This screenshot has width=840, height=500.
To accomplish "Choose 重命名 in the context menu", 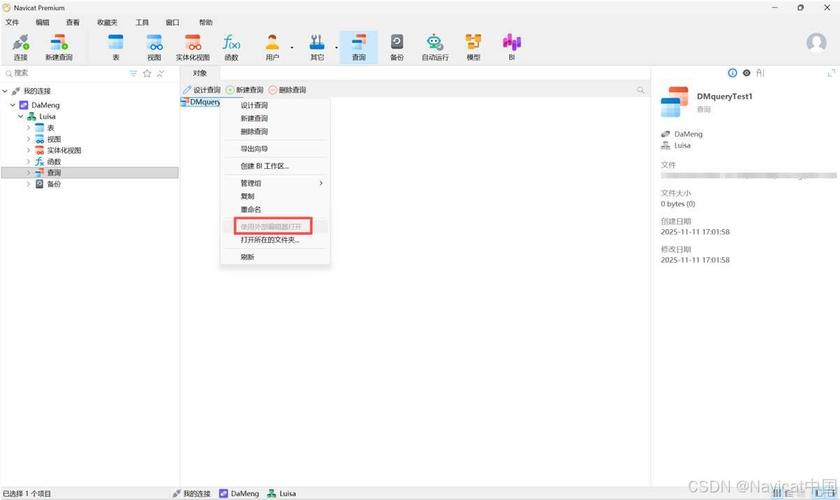I will (275, 210).
